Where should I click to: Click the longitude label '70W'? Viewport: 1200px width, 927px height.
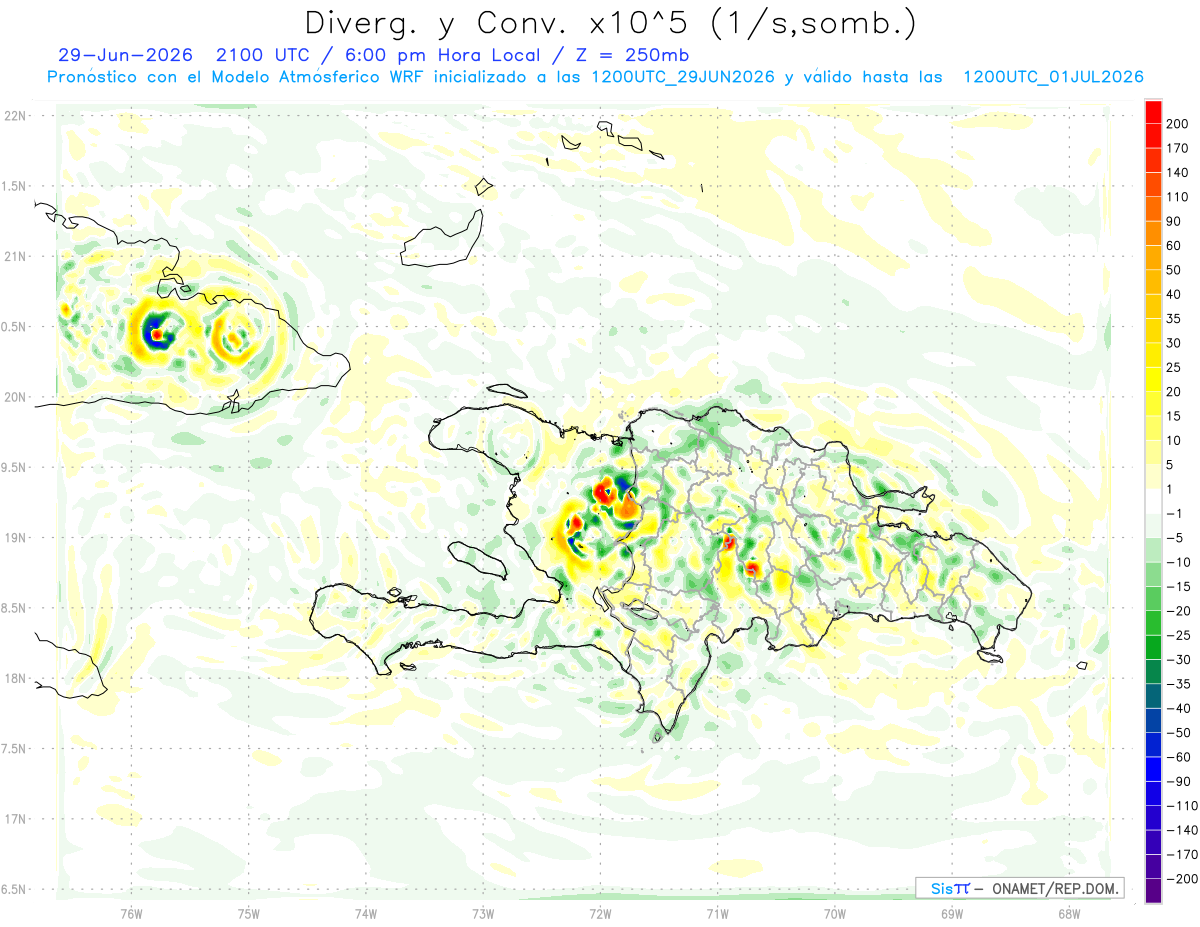(834, 915)
